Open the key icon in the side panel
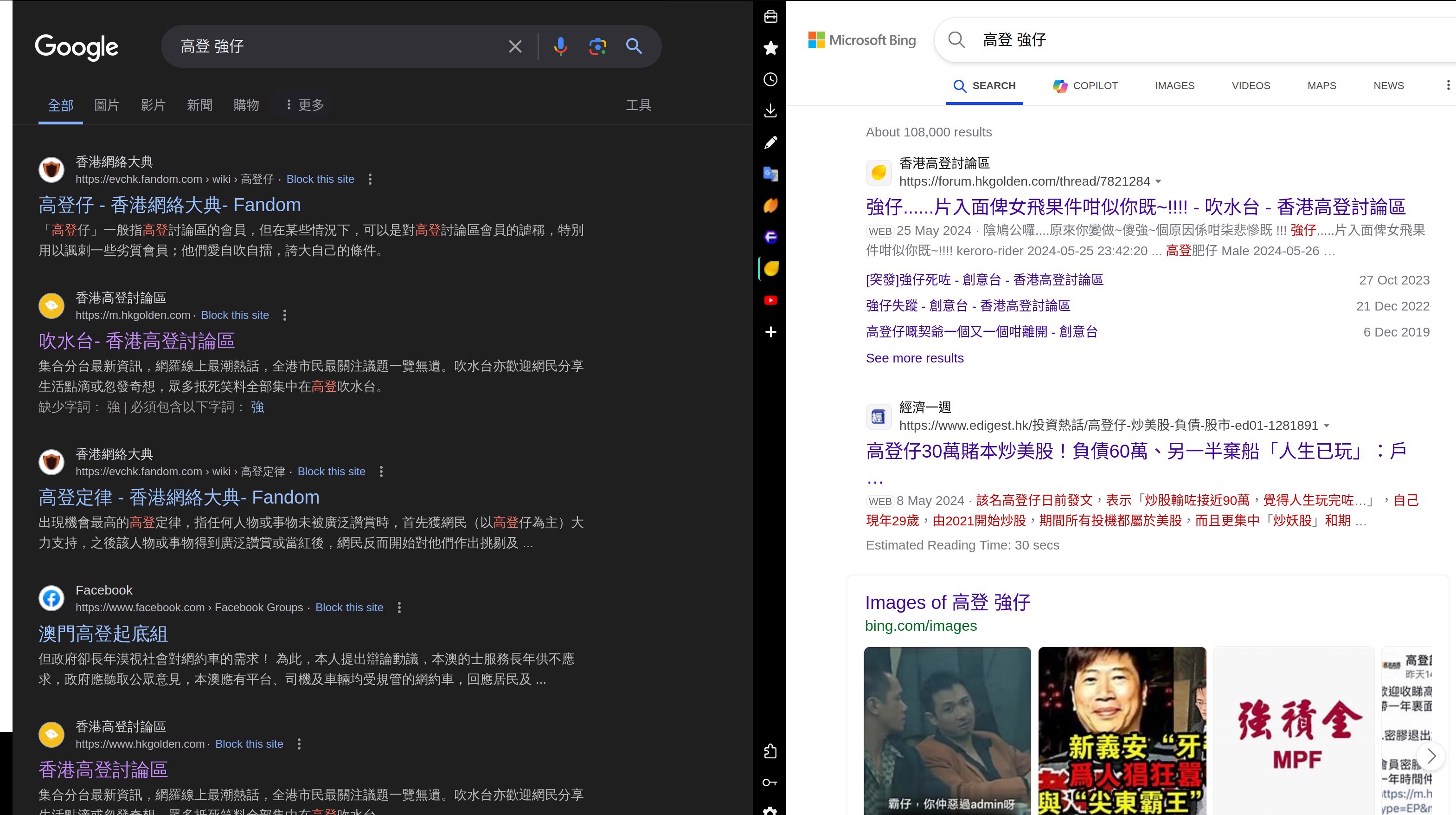The height and width of the screenshot is (815, 1456). coord(770,783)
